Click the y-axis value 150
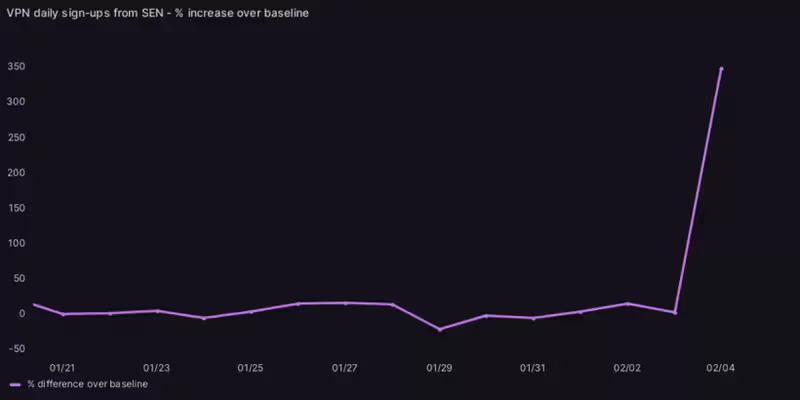 tap(16, 208)
